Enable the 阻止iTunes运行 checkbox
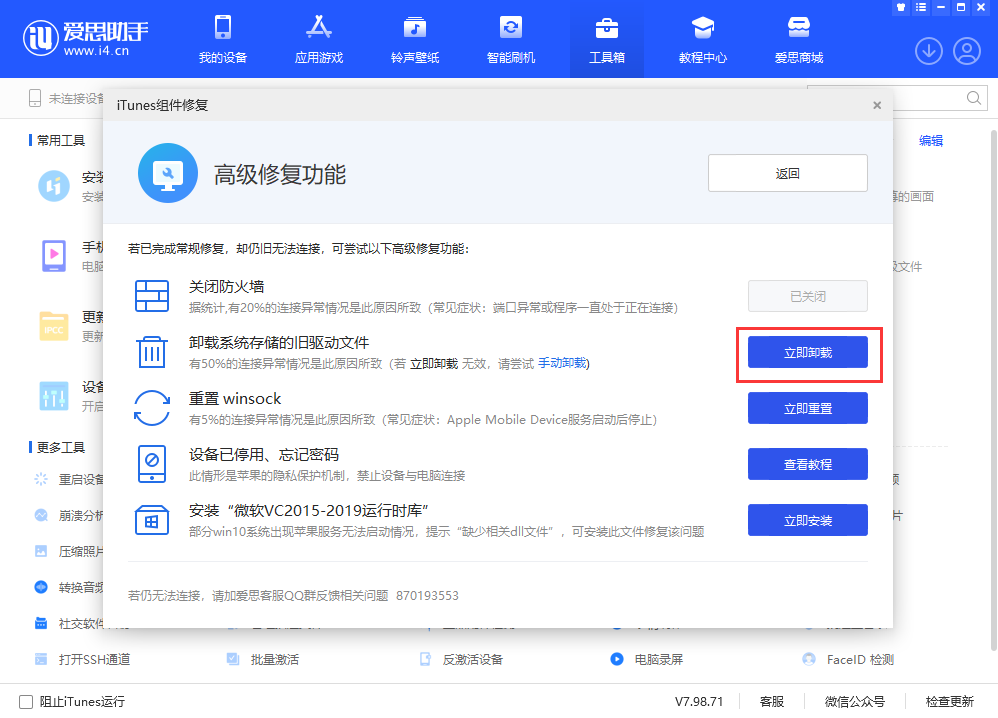Image resolution: width=998 pixels, height=718 pixels. [x=26, y=702]
